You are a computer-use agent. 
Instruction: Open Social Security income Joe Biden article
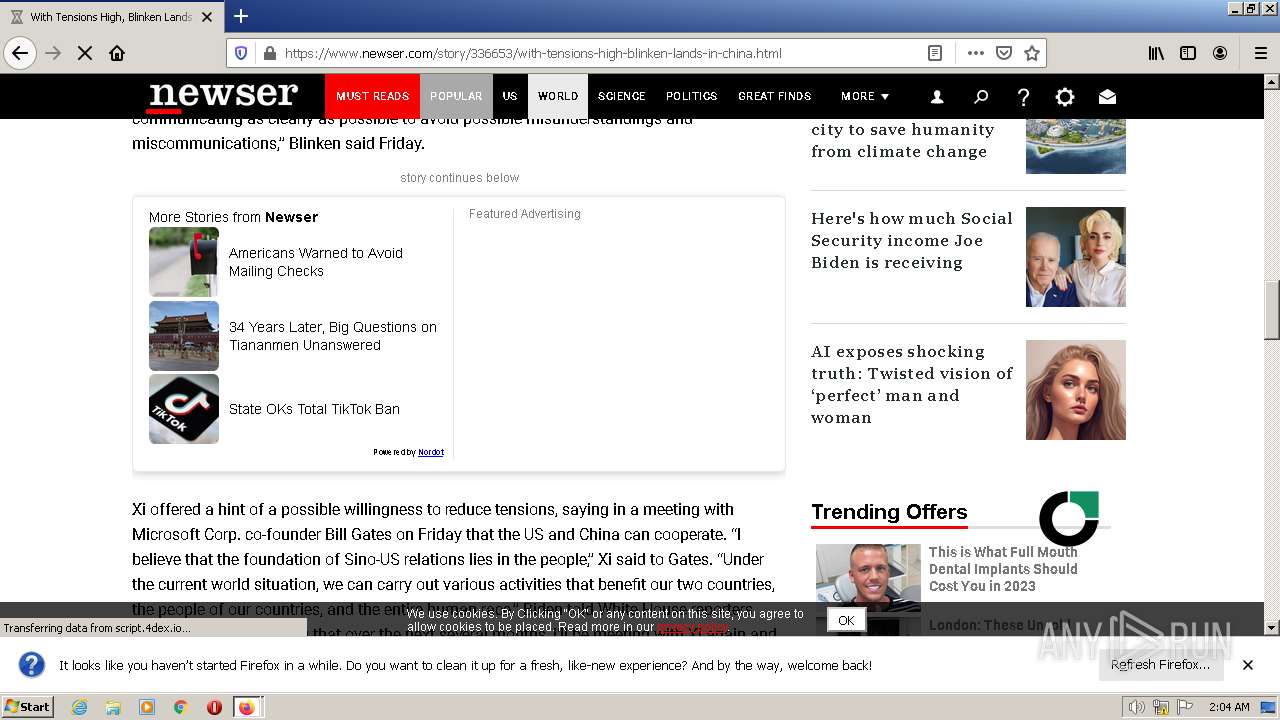(912, 240)
